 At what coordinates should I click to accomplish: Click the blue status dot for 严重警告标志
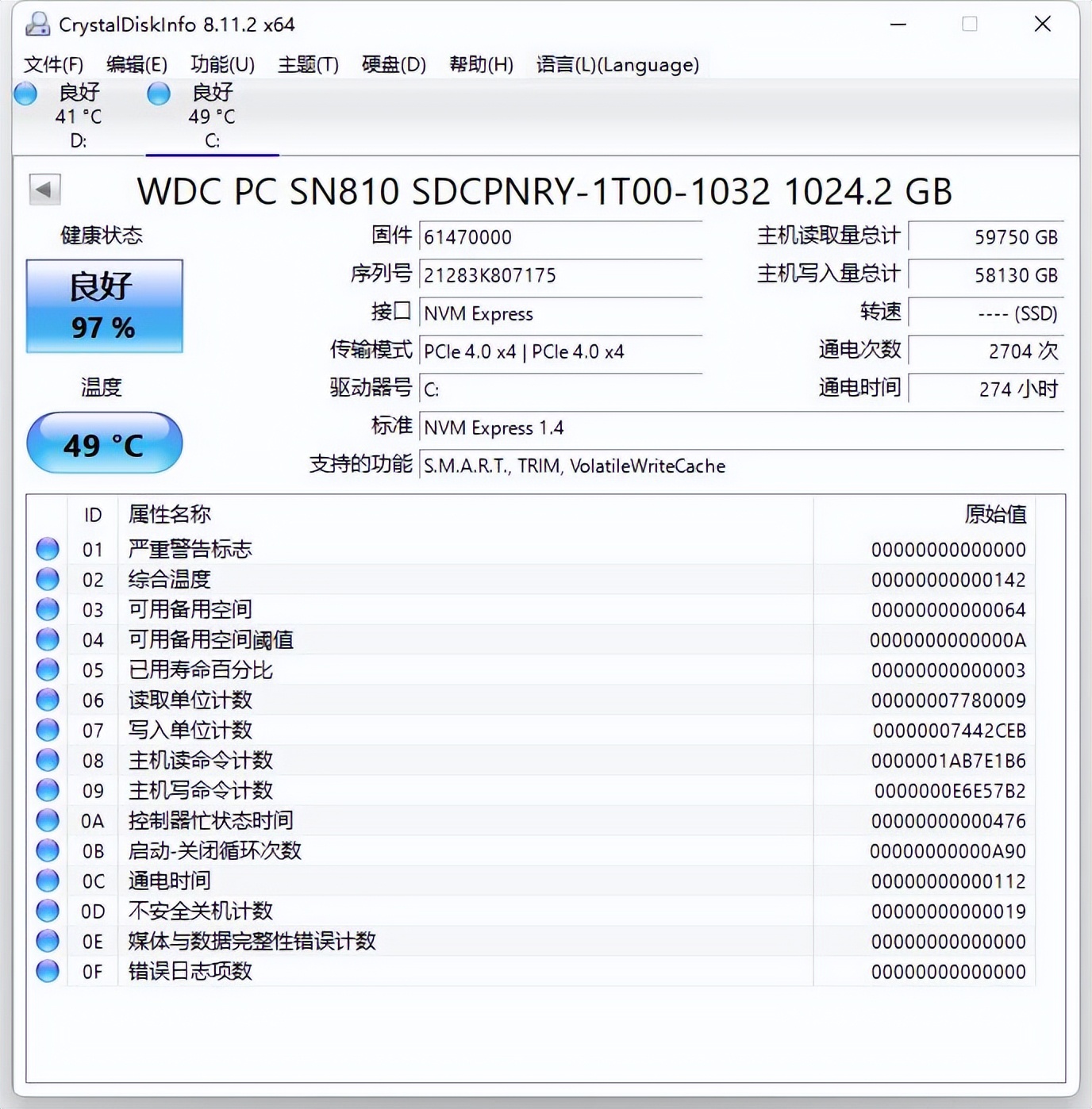tap(47, 549)
